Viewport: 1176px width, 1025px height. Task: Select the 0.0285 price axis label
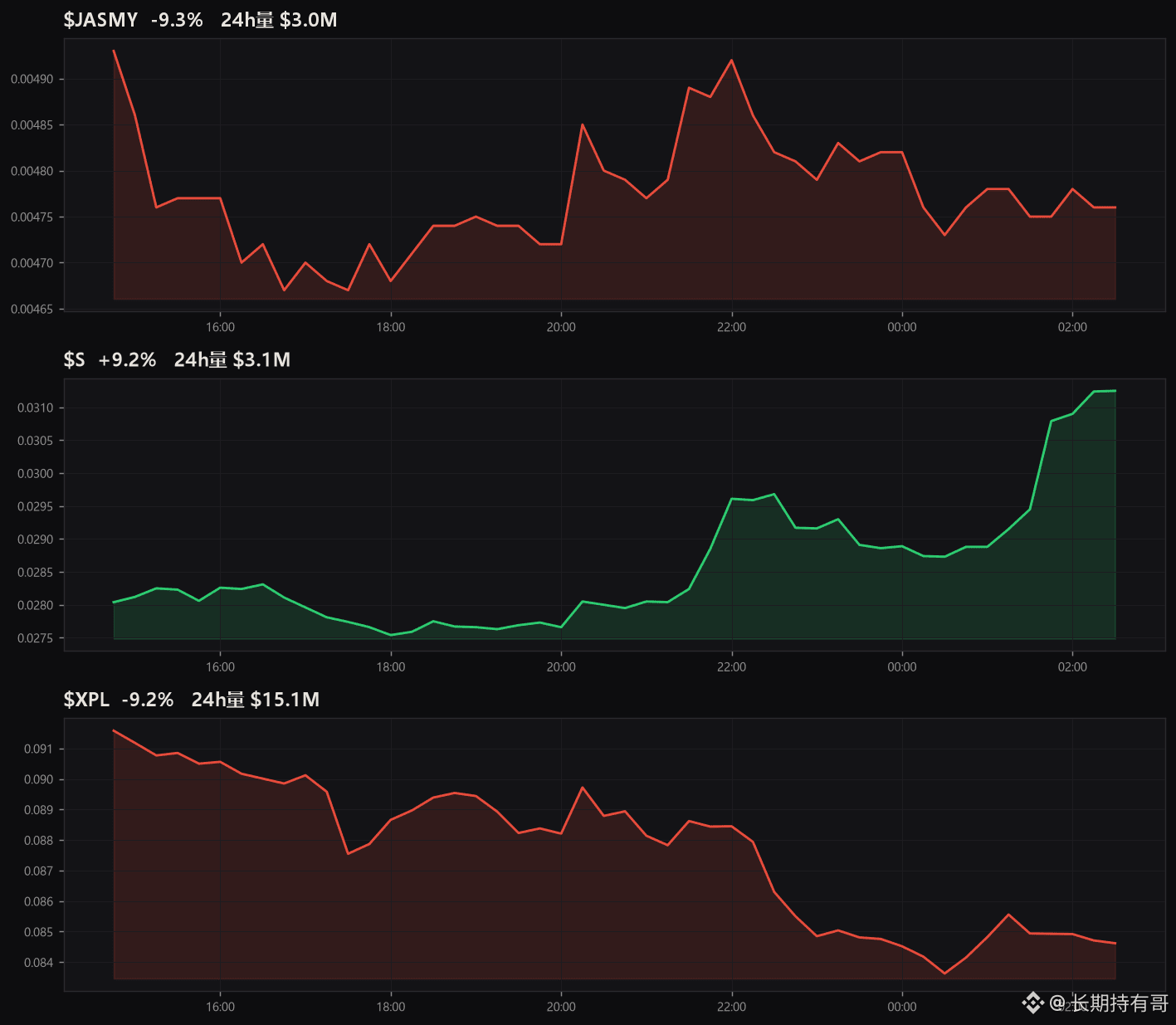[35, 573]
